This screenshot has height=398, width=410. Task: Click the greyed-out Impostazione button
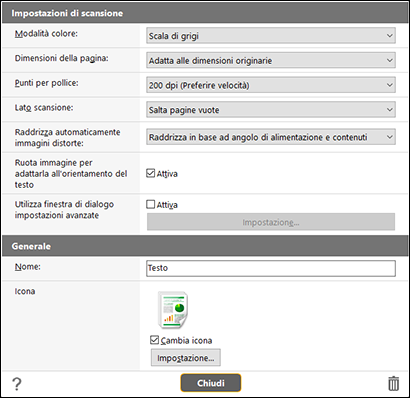[x=271, y=222]
